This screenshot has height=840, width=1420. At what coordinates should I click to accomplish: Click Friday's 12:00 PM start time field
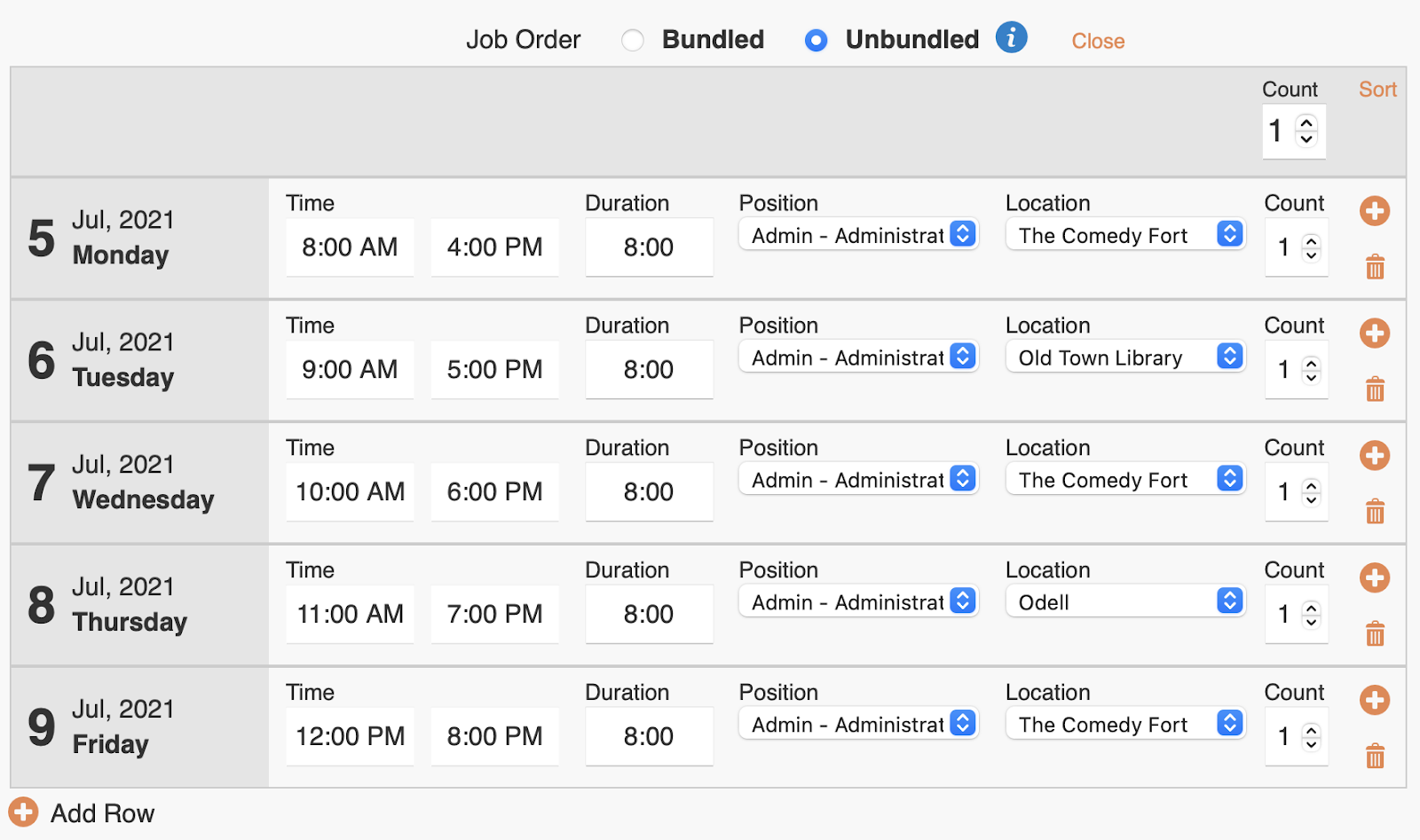click(x=350, y=737)
